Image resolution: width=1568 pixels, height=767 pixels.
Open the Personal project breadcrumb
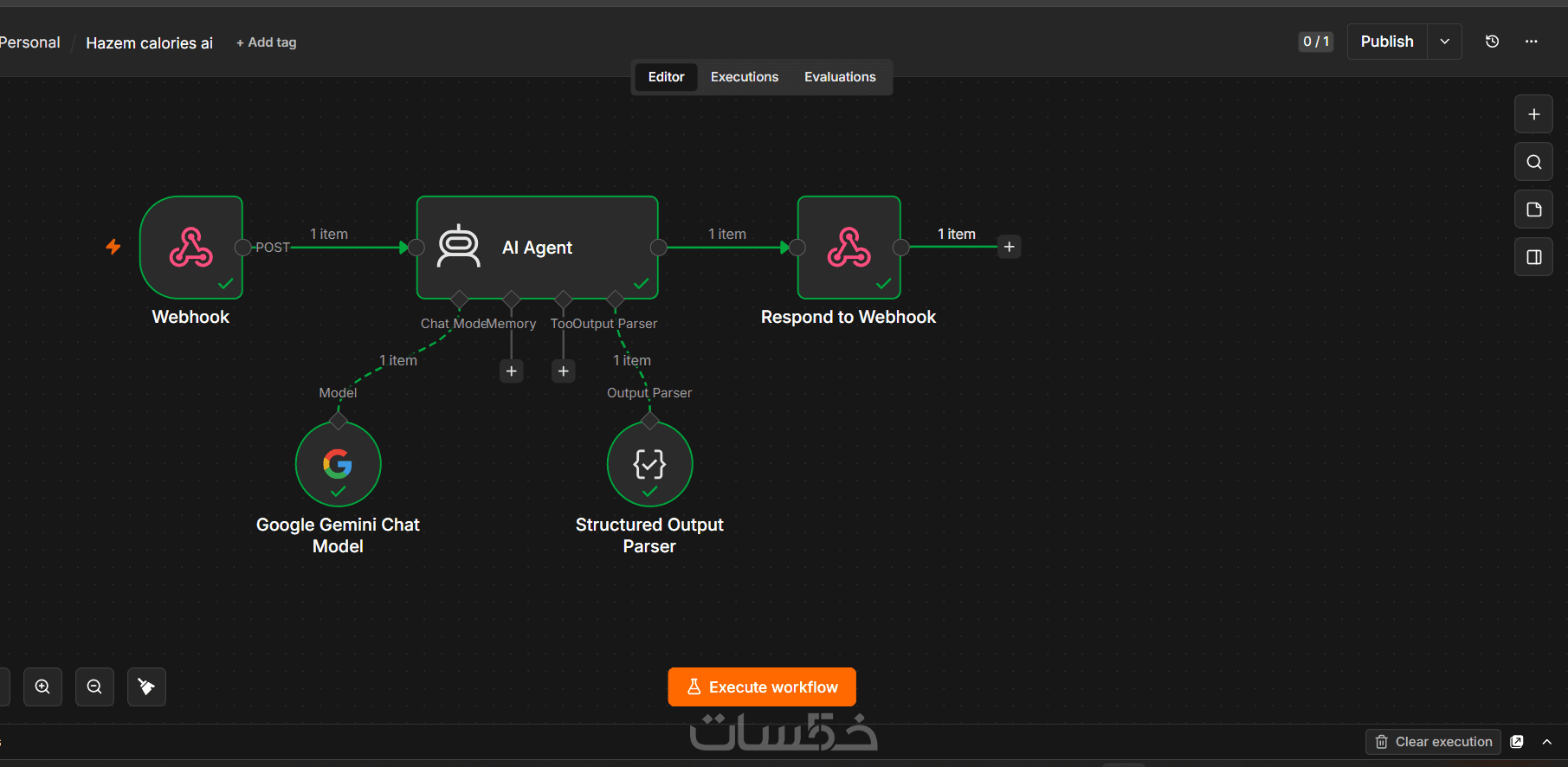tap(29, 42)
